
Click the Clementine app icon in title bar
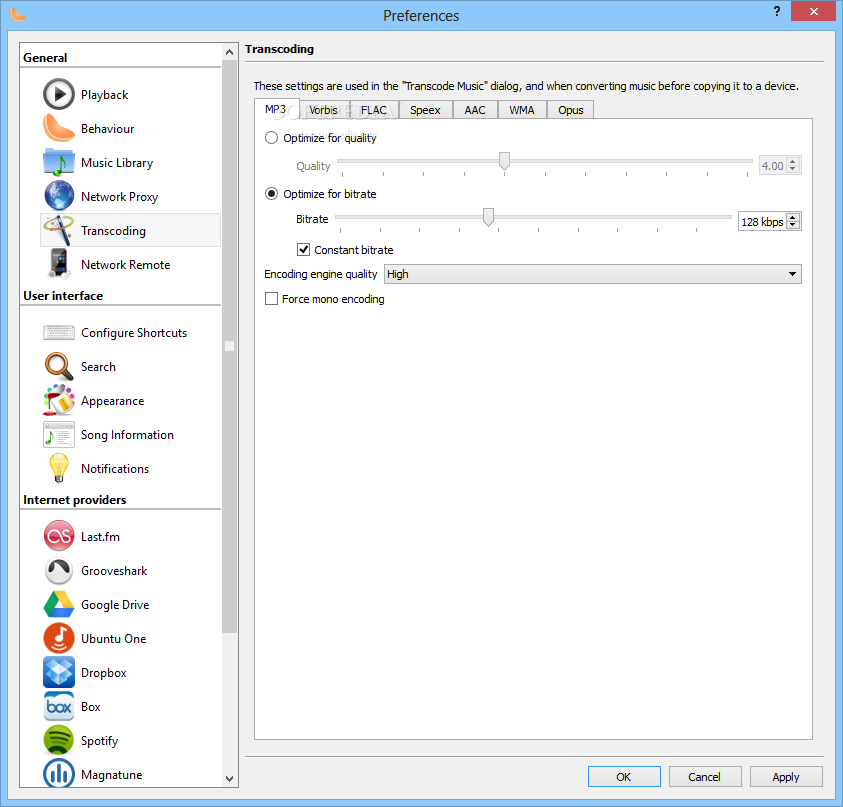pos(18,15)
